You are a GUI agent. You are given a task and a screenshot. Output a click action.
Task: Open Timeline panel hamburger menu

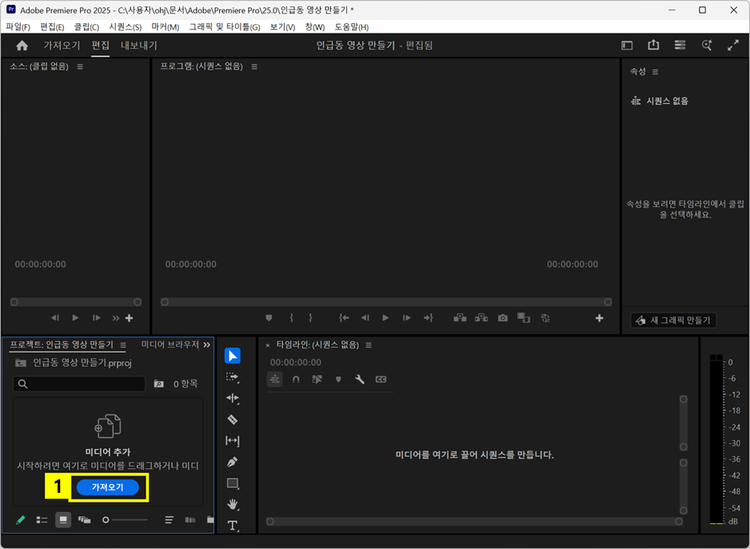[x=368, y=345]
